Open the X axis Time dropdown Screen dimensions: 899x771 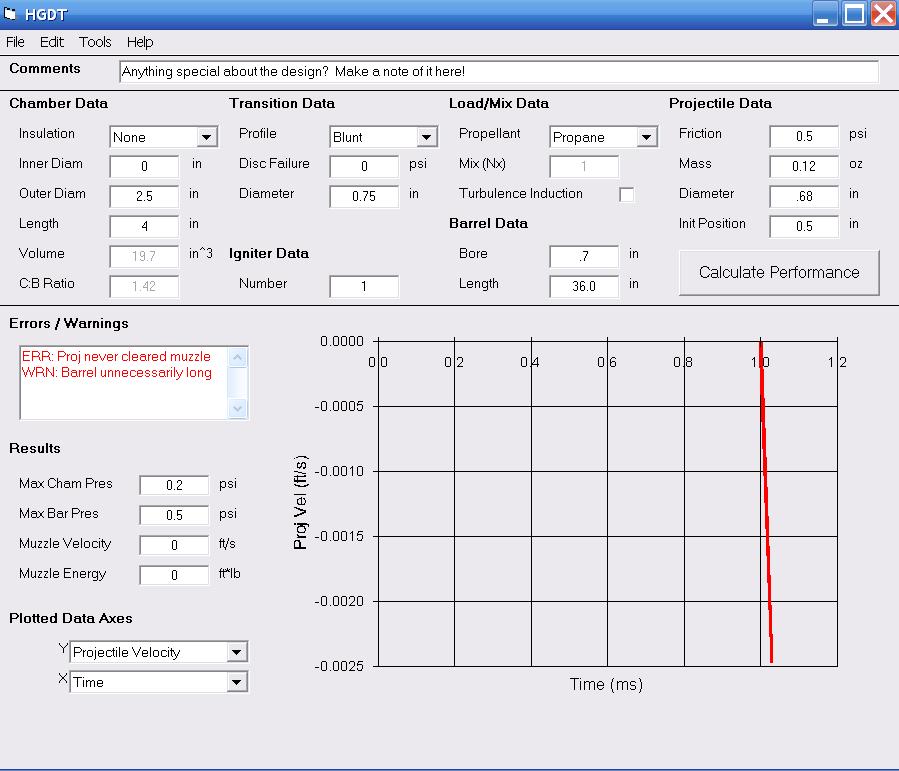pos(236,682)
